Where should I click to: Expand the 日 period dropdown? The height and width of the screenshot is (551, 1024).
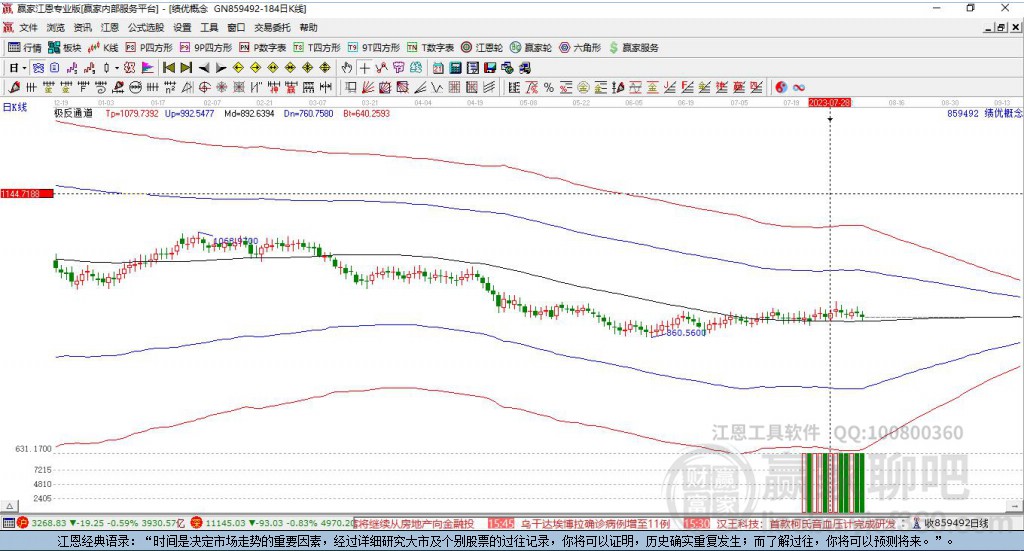[x=24, y=68]
